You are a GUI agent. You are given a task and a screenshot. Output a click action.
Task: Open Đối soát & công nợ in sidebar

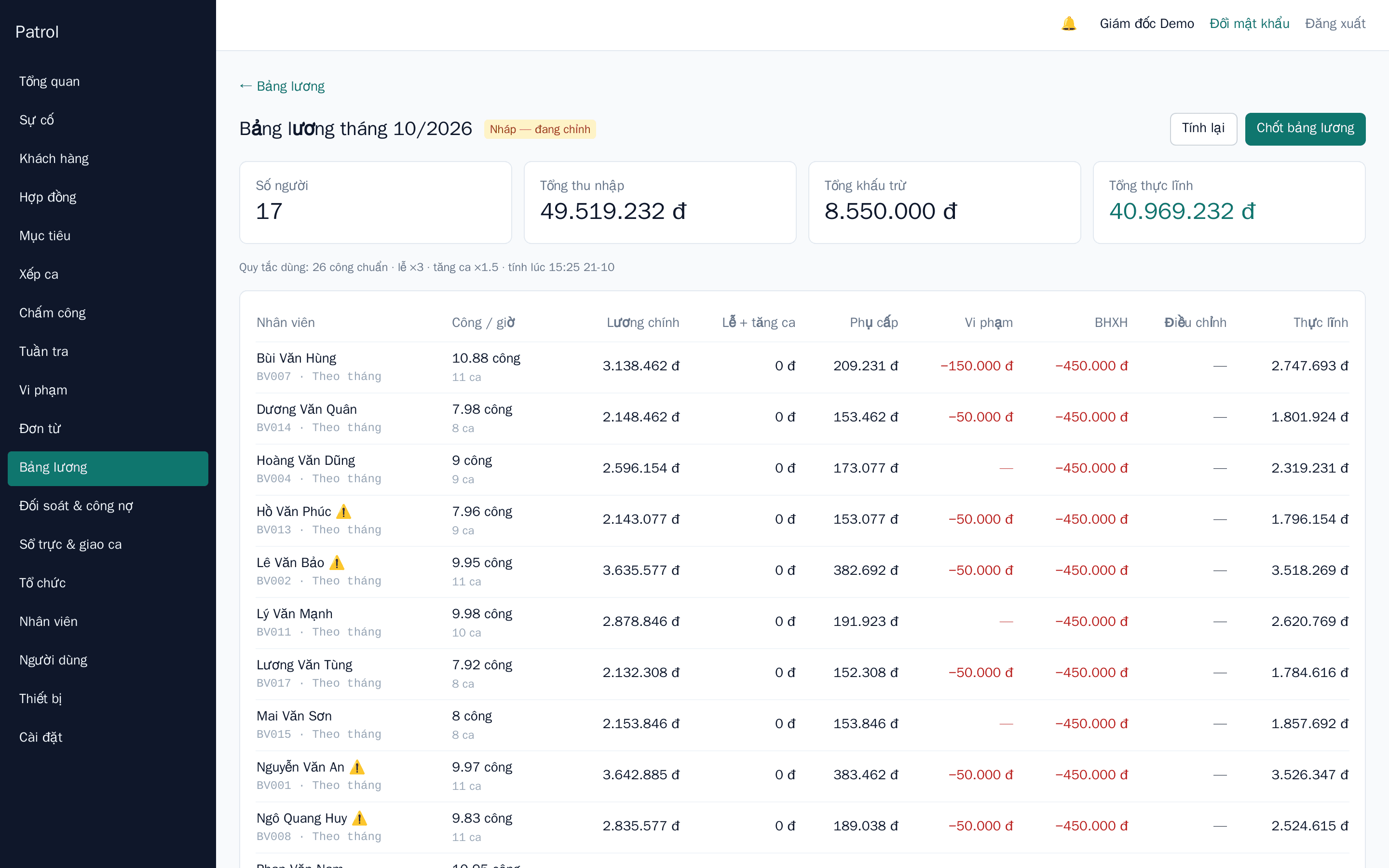tap(108, 506)
